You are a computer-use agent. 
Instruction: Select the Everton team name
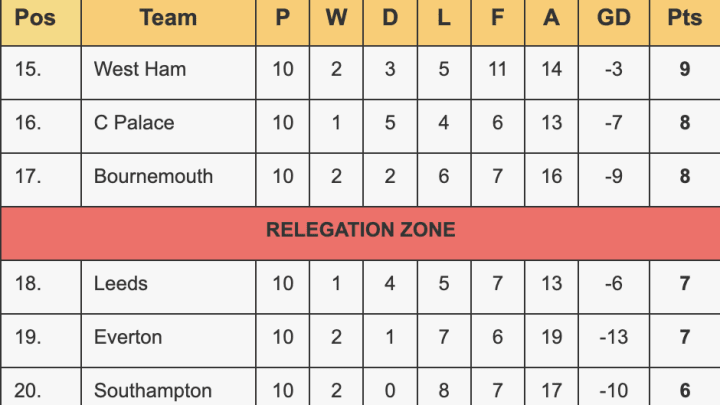coord(128,337)
